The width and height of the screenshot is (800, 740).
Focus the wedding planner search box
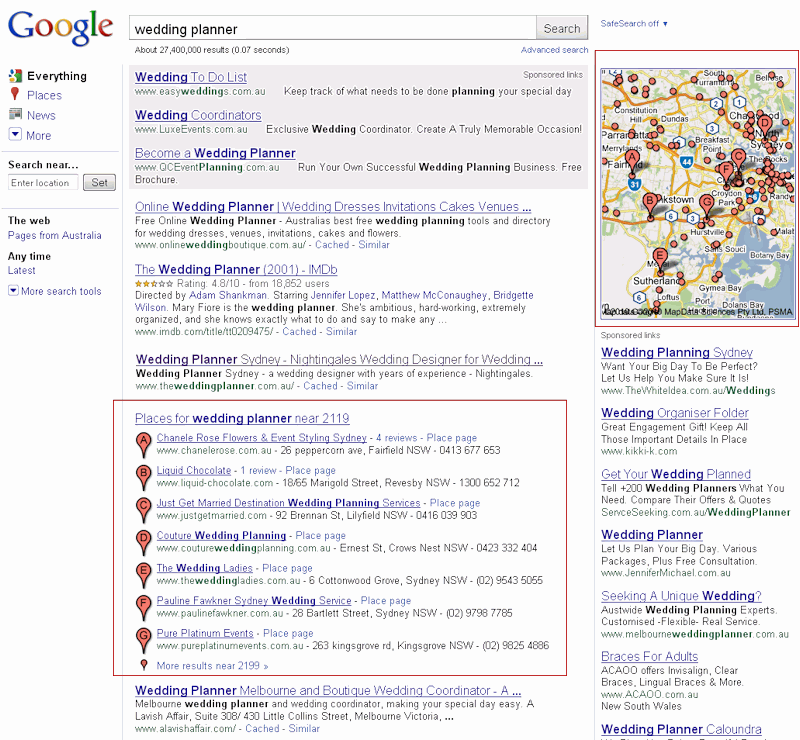click(333, 29)
